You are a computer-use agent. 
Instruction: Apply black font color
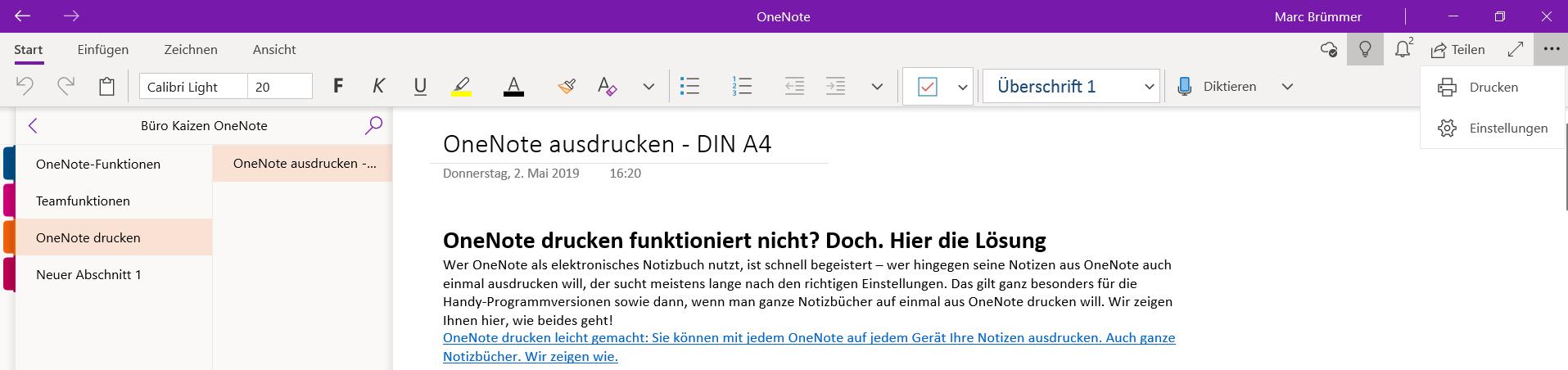click(513, 86)
